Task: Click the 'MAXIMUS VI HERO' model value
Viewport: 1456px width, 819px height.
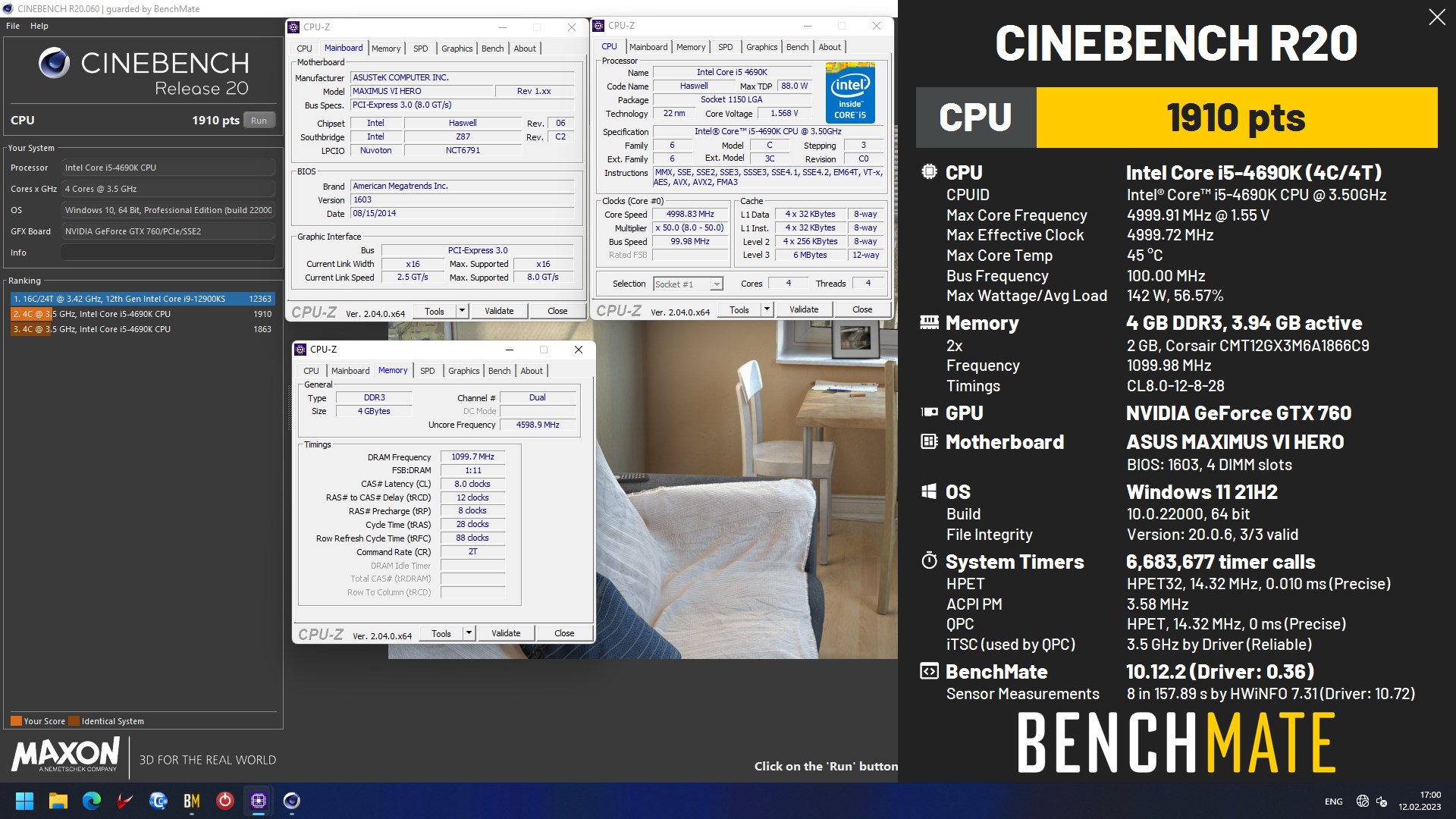Action: coord(421,91)
